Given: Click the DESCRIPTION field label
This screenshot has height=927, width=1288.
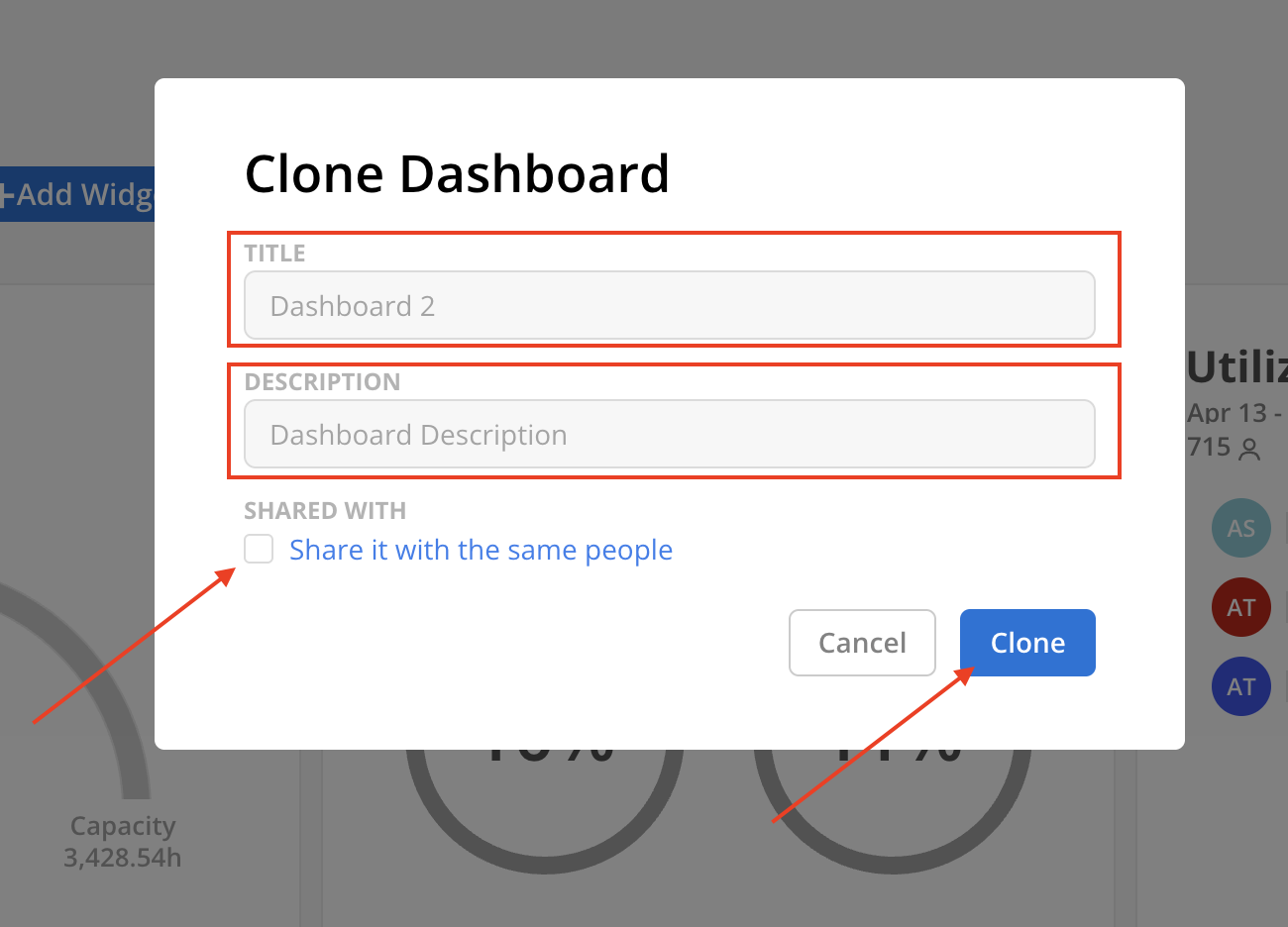Looking at the screenshot, I should point(322,382).
